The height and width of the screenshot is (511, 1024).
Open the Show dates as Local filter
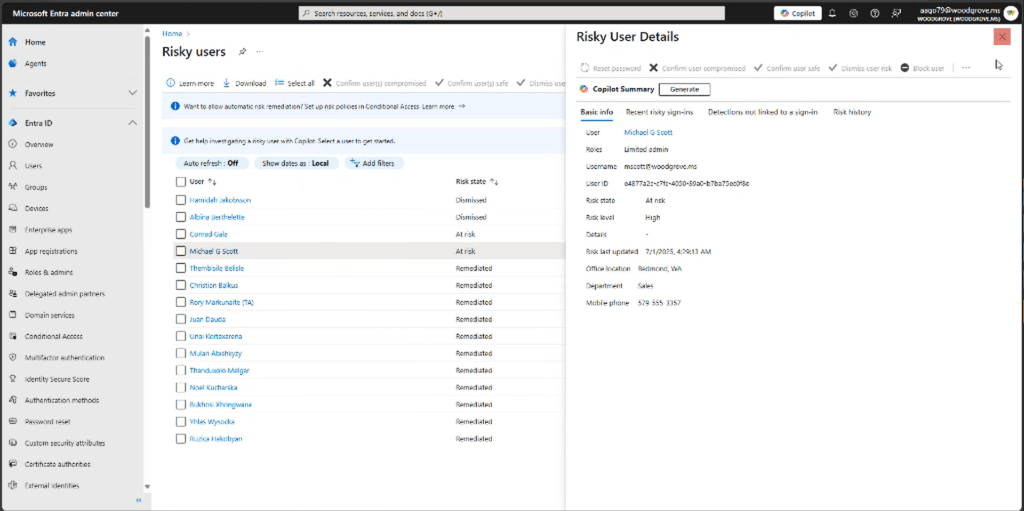[x=295, y=163]
